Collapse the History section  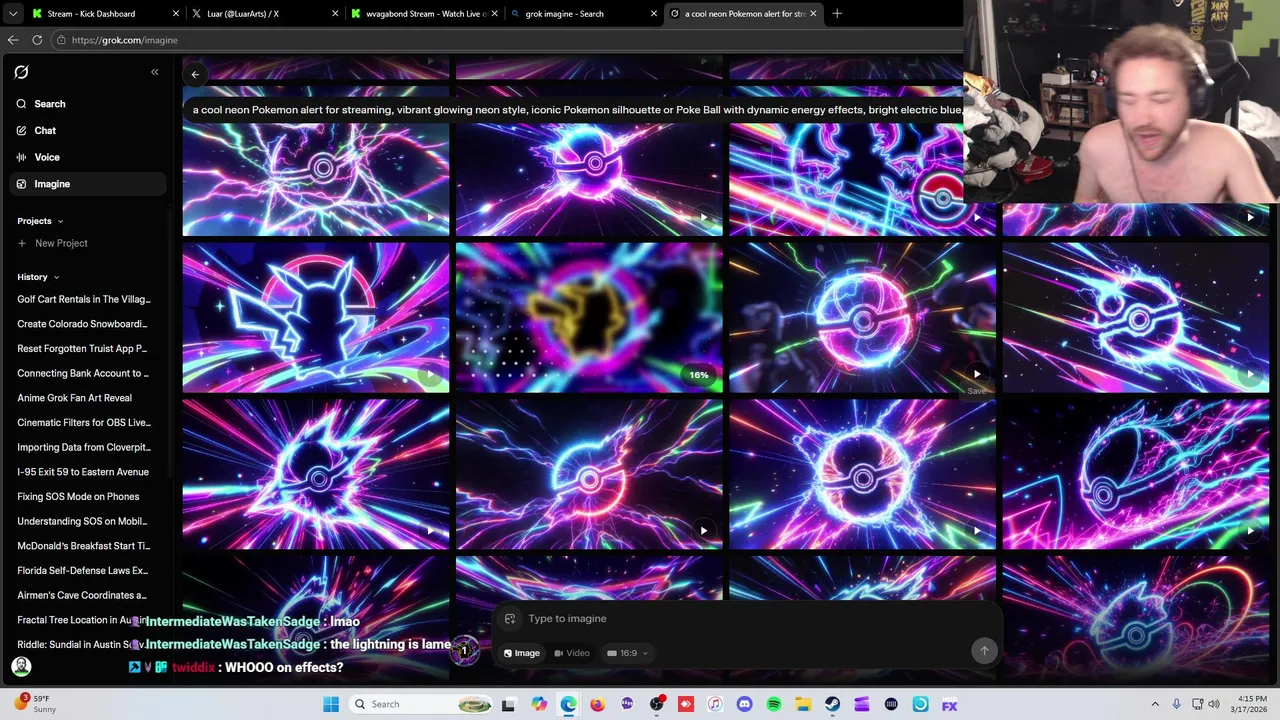coord(38,277)
